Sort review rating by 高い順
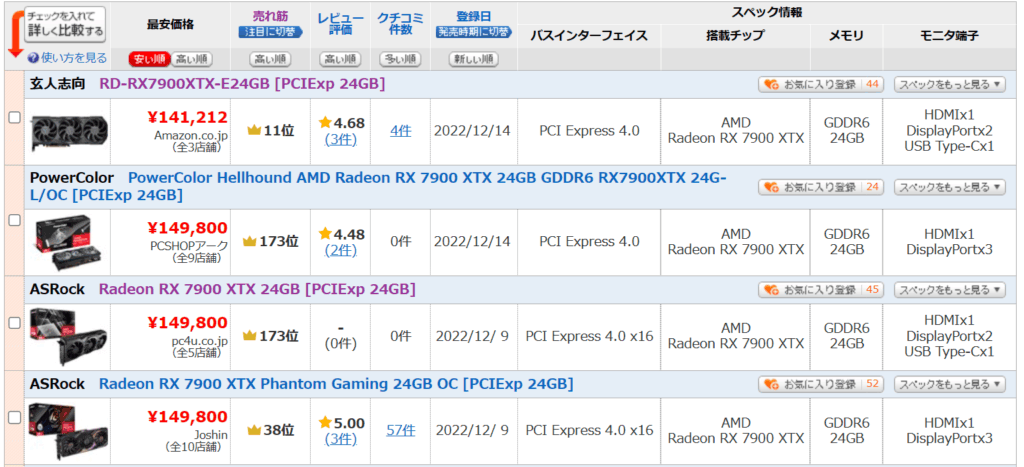Image resolution: width=1024 pixels, height=467 pixels. [340, 59]
